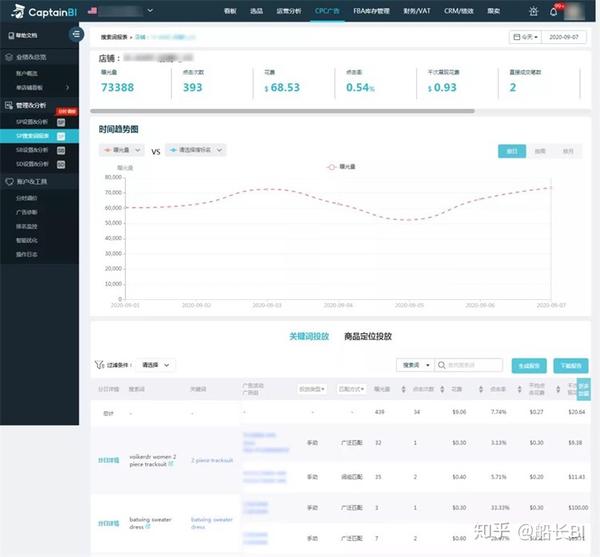The image size is (600, 557).
Task: Open the 'batwing sweater dress' keyword link
Action: click(x=212, y=523)
